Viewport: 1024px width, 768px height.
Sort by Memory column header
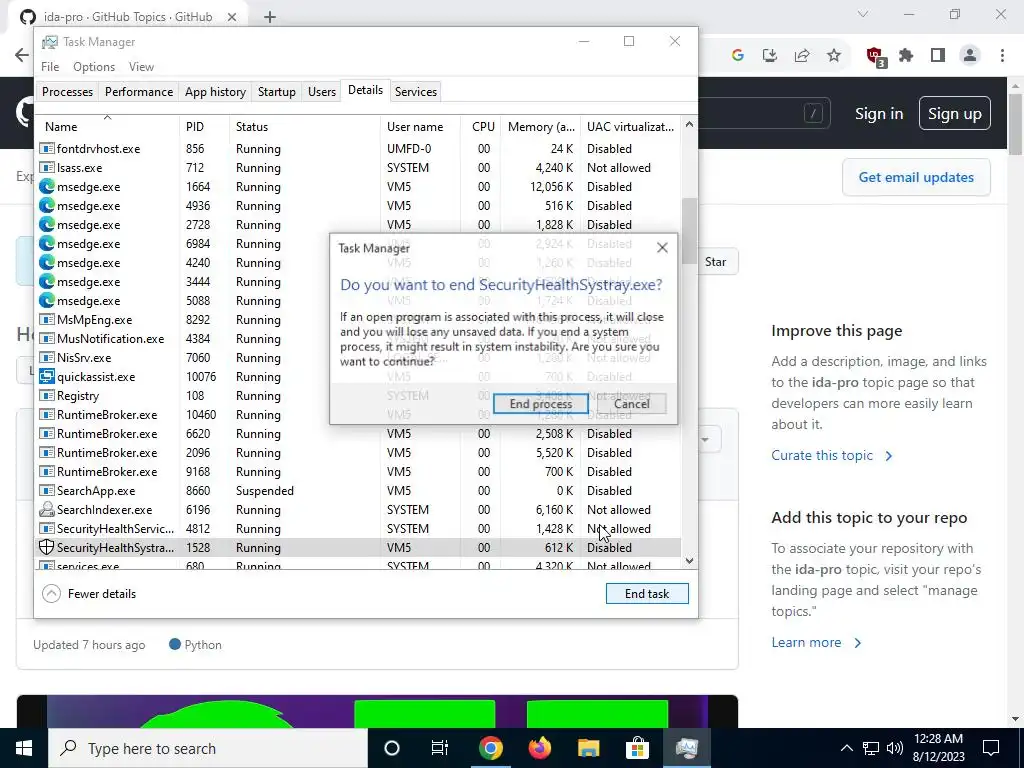pos(541,127)
